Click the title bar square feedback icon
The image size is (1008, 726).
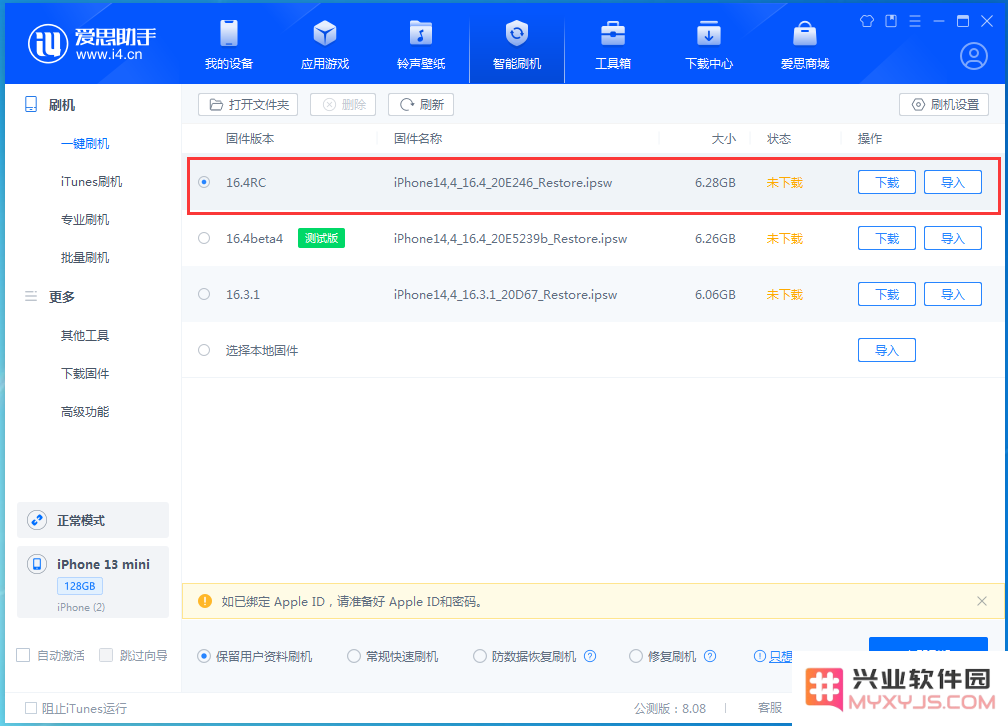[x=891, y=21]
